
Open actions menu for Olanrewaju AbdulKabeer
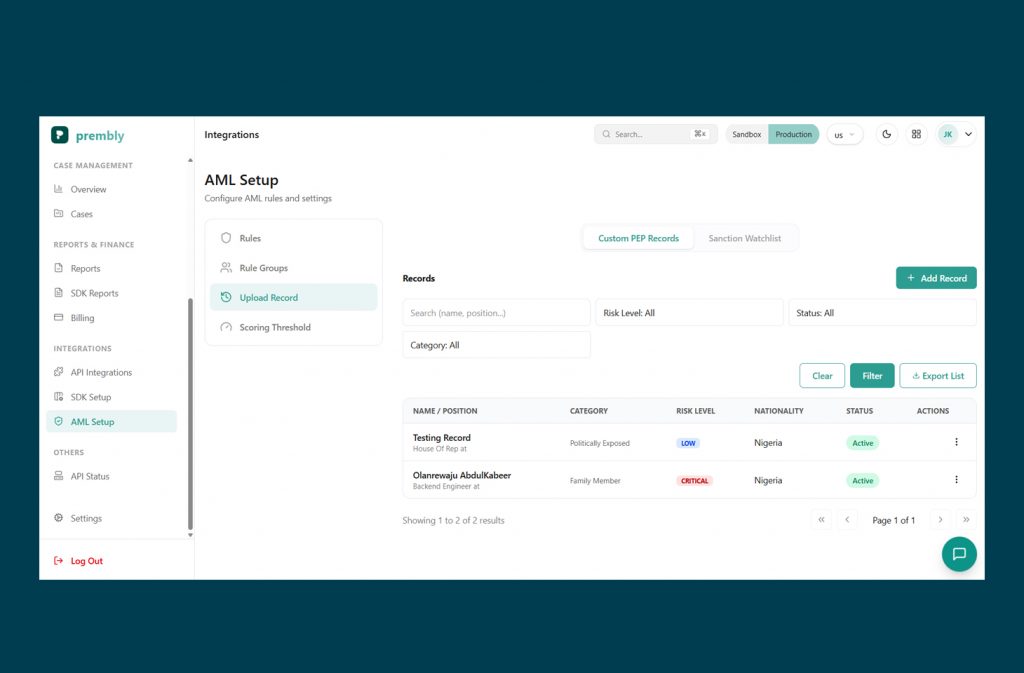pos(956,480)
